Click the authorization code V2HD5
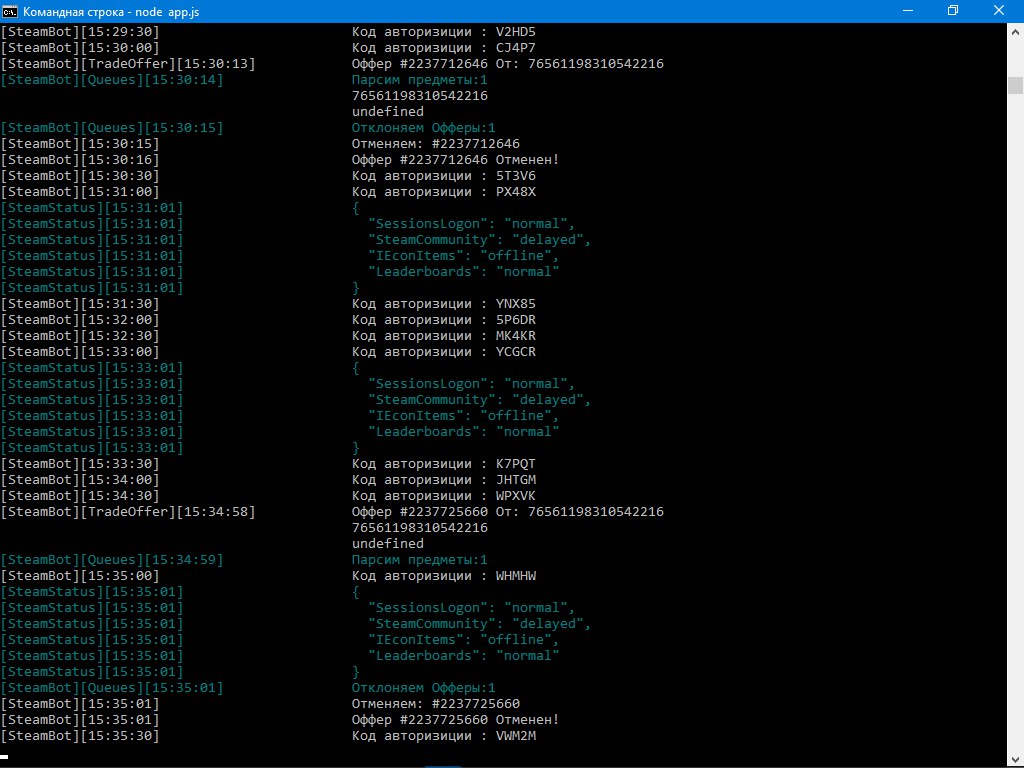The height and width of the screenshot is (768, 1024). [516, 32]
